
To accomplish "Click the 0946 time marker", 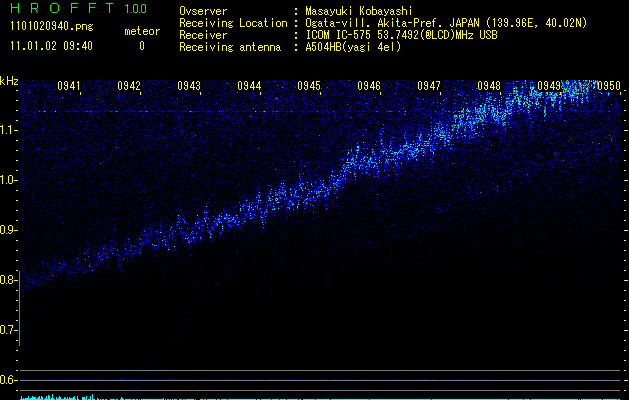I will pyautogui.click(x=369, y=85).
